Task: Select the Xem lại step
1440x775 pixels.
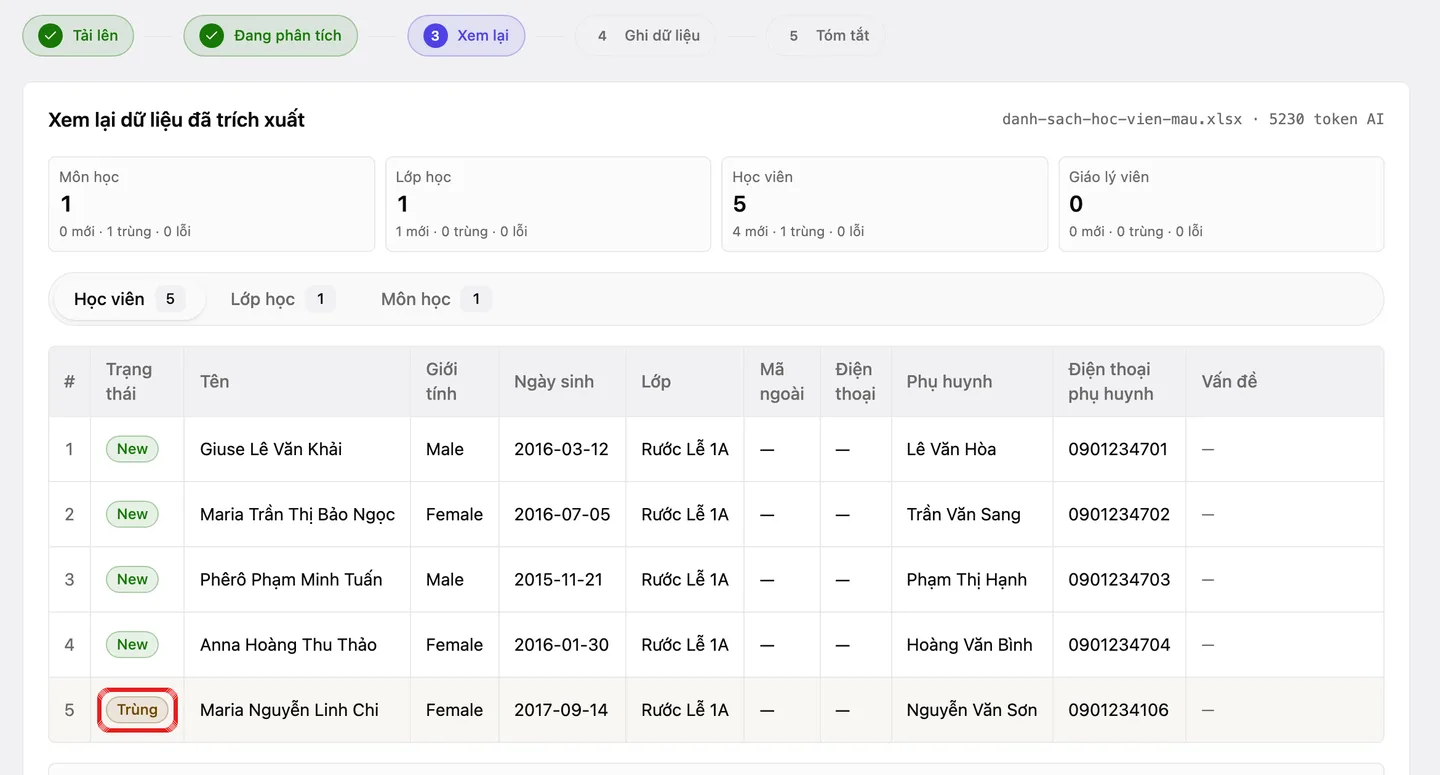Action: (466, 36)
